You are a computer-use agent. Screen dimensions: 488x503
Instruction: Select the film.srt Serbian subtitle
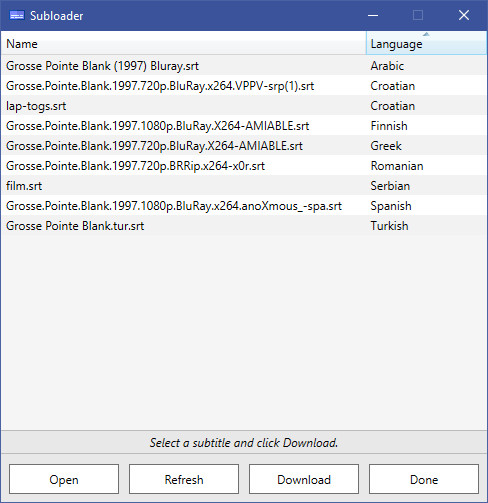[244, 186]
